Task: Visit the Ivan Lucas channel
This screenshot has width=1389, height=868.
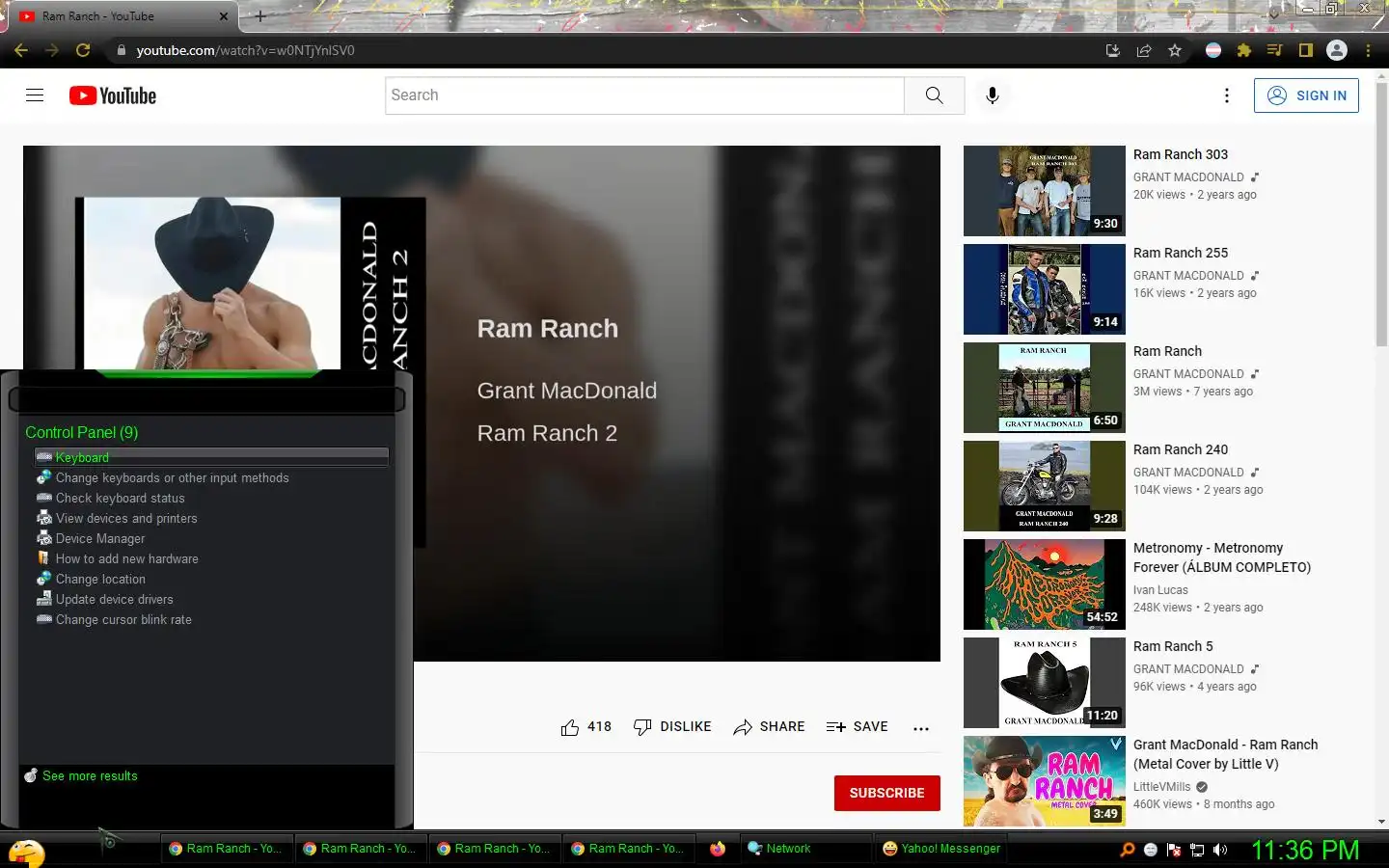Action: 1160,590
